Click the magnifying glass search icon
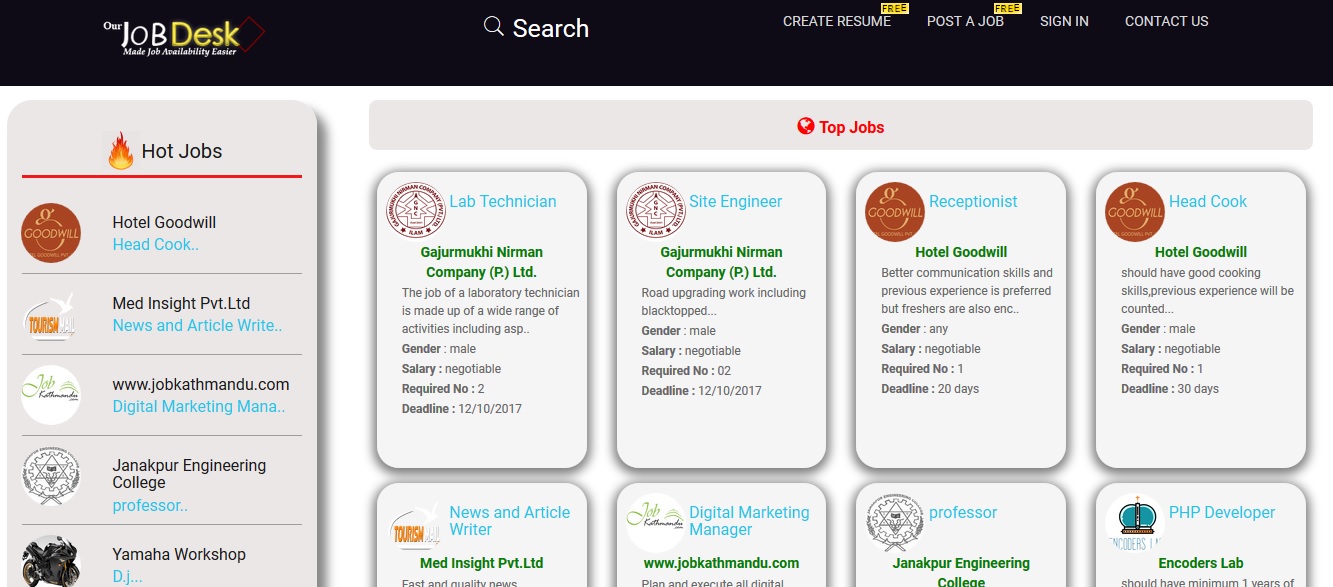 click(x=493, y=27)
